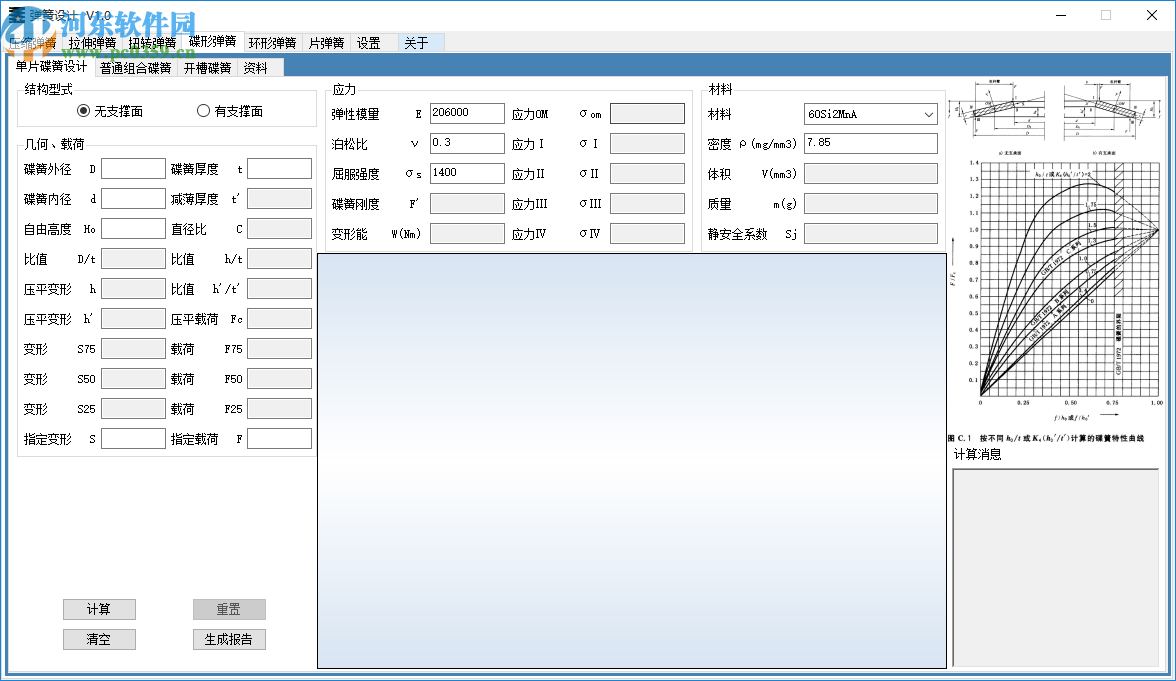Click the 应力IV σIV output field

click(647, 233)
